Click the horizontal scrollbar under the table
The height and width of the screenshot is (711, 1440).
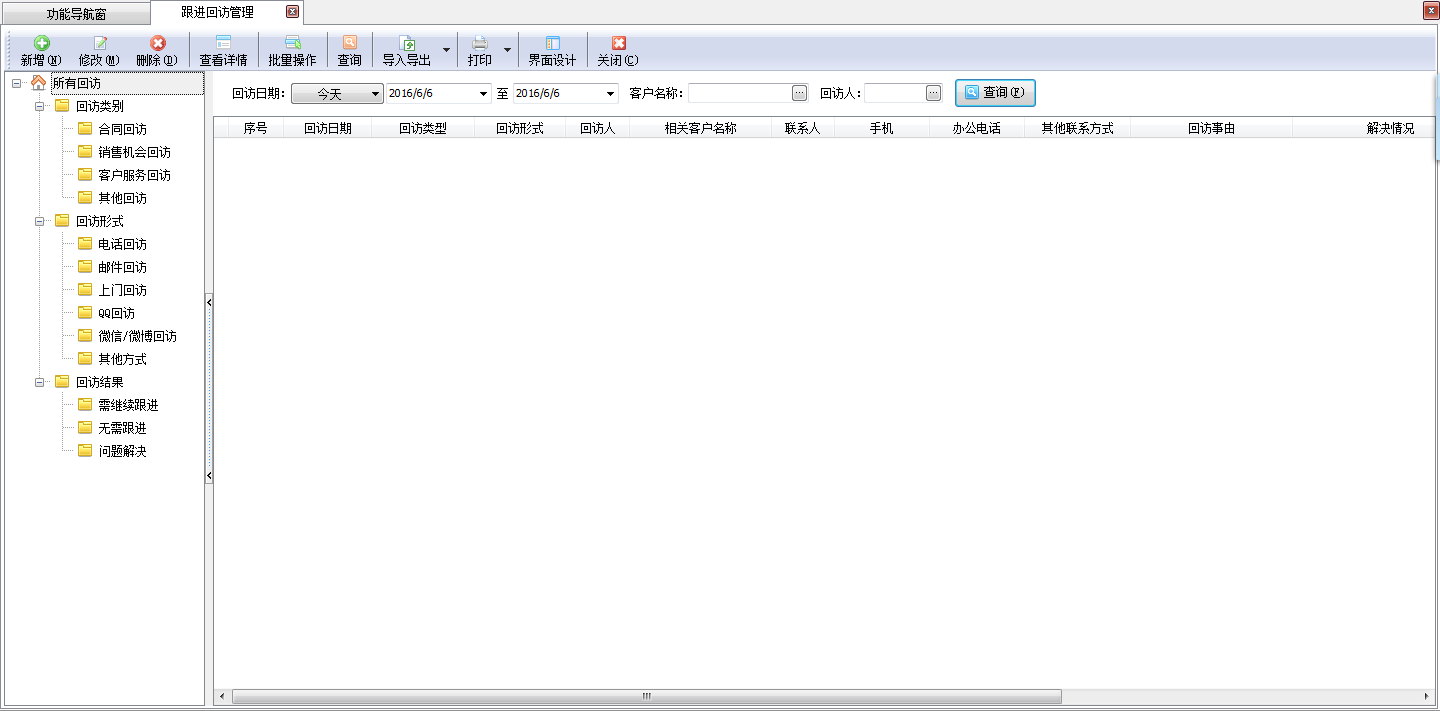coord(646,696)
